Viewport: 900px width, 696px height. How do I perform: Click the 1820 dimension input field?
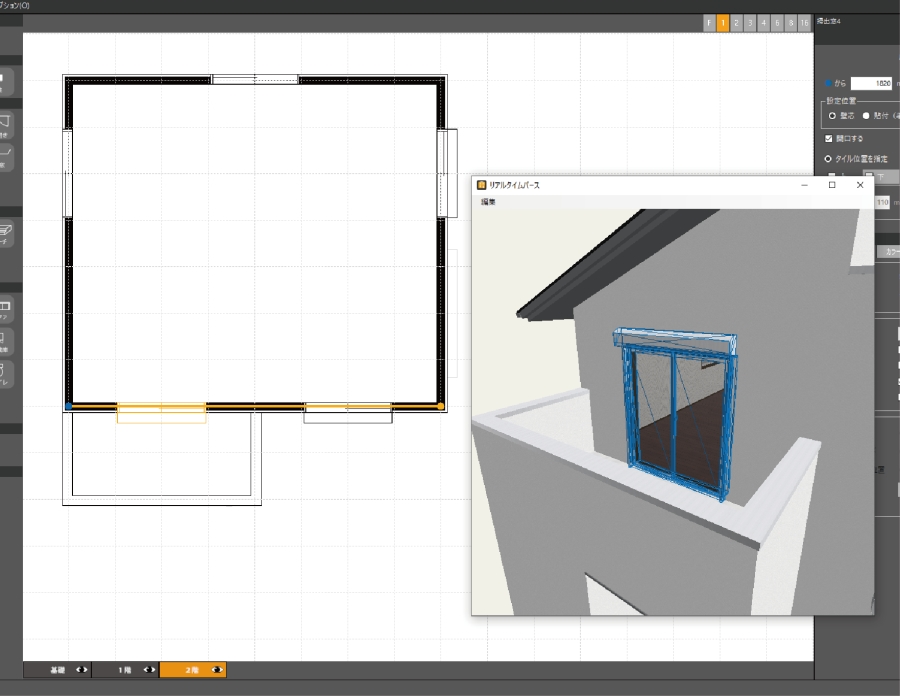point(871,84)
